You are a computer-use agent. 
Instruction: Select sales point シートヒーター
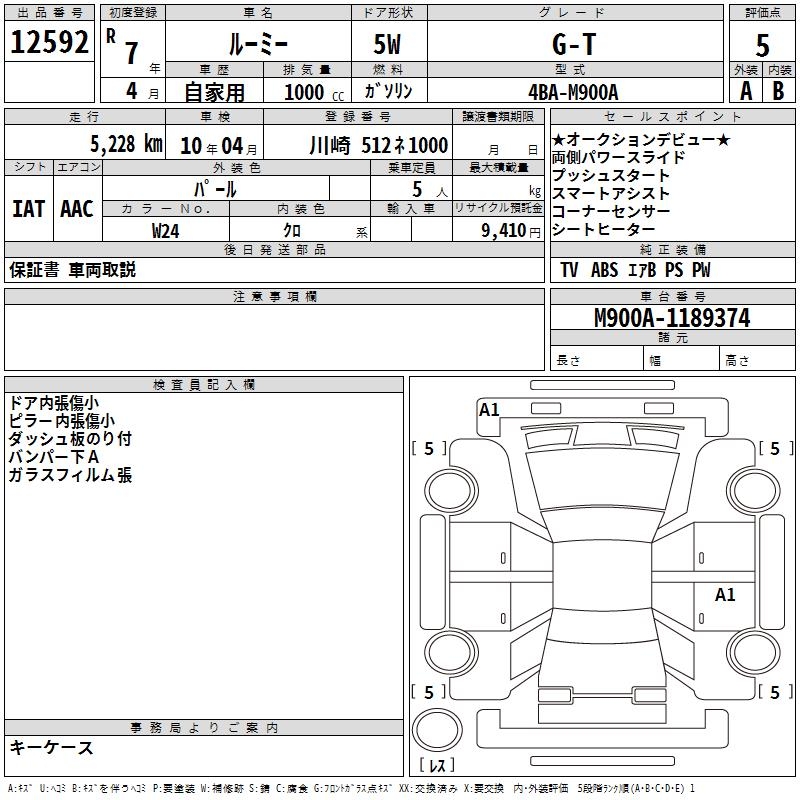point(603,229)
